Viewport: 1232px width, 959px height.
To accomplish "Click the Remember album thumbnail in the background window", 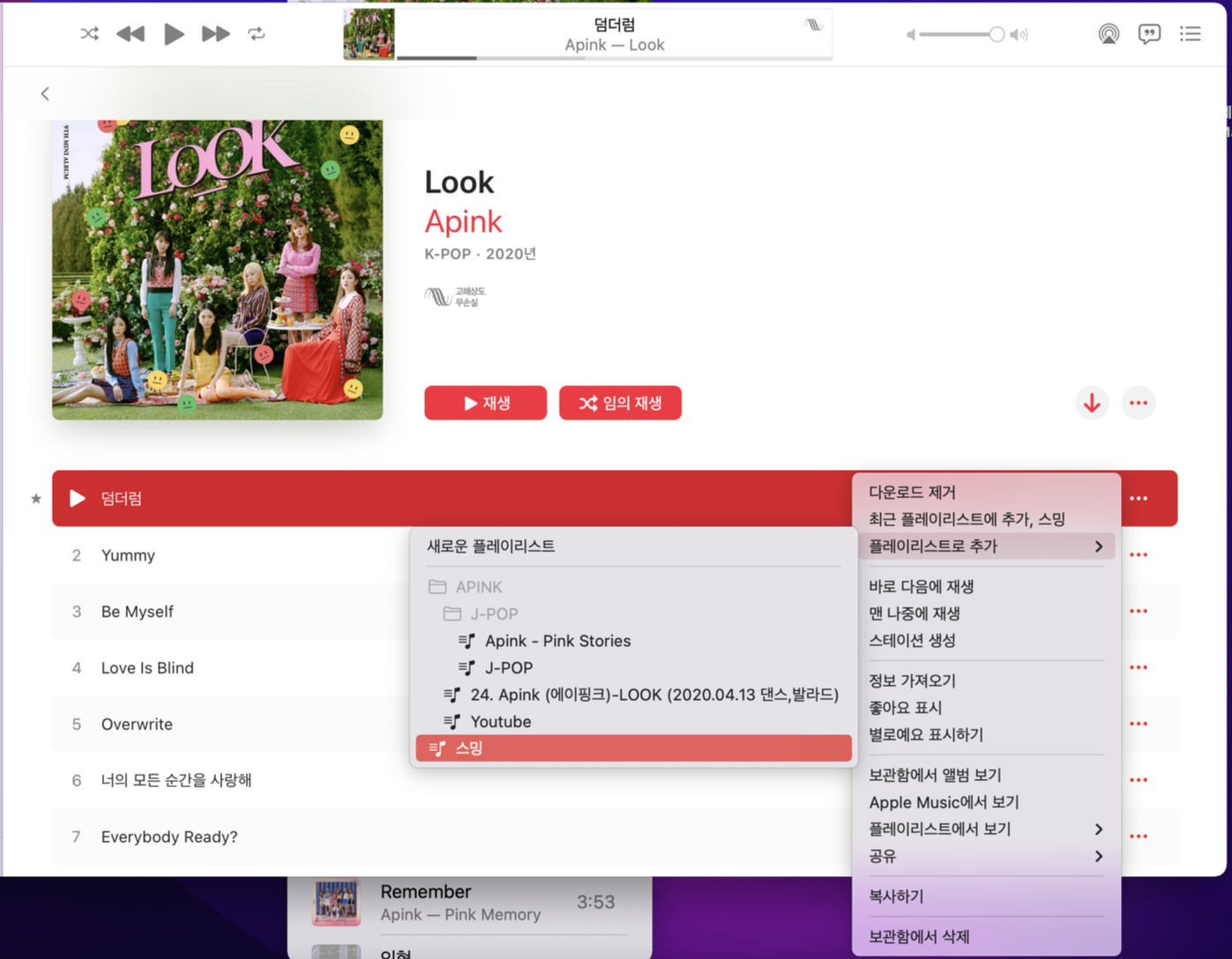I will pyautogui.click(x=336, y=902).
